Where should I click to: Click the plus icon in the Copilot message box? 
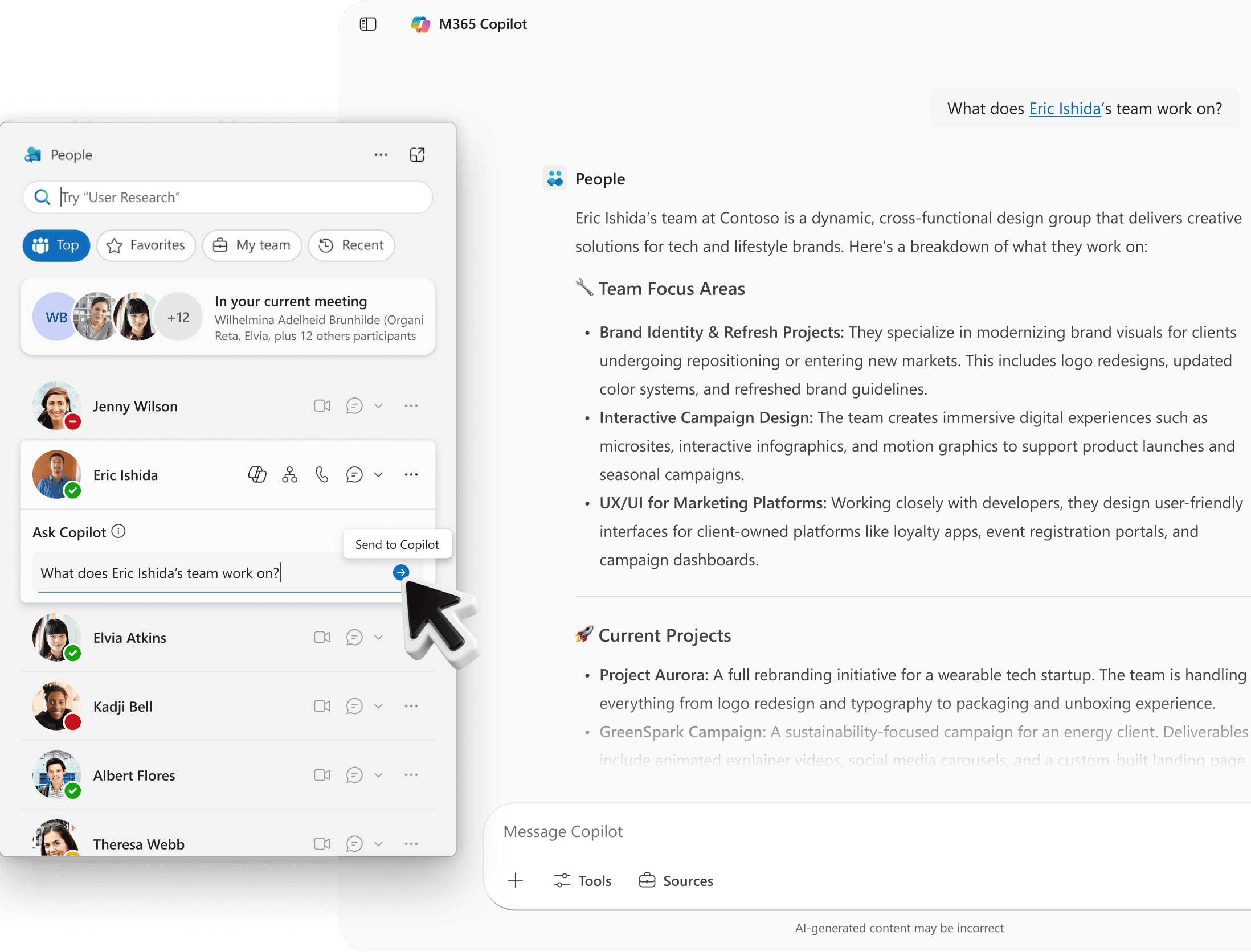pos(516,881)
